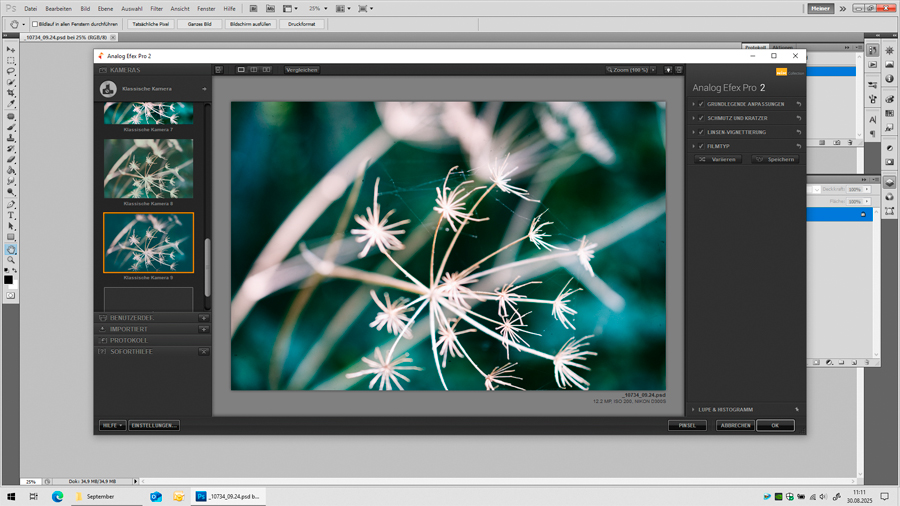Uncheck the Schmutz und Kratzer filter

coord(701,118)
